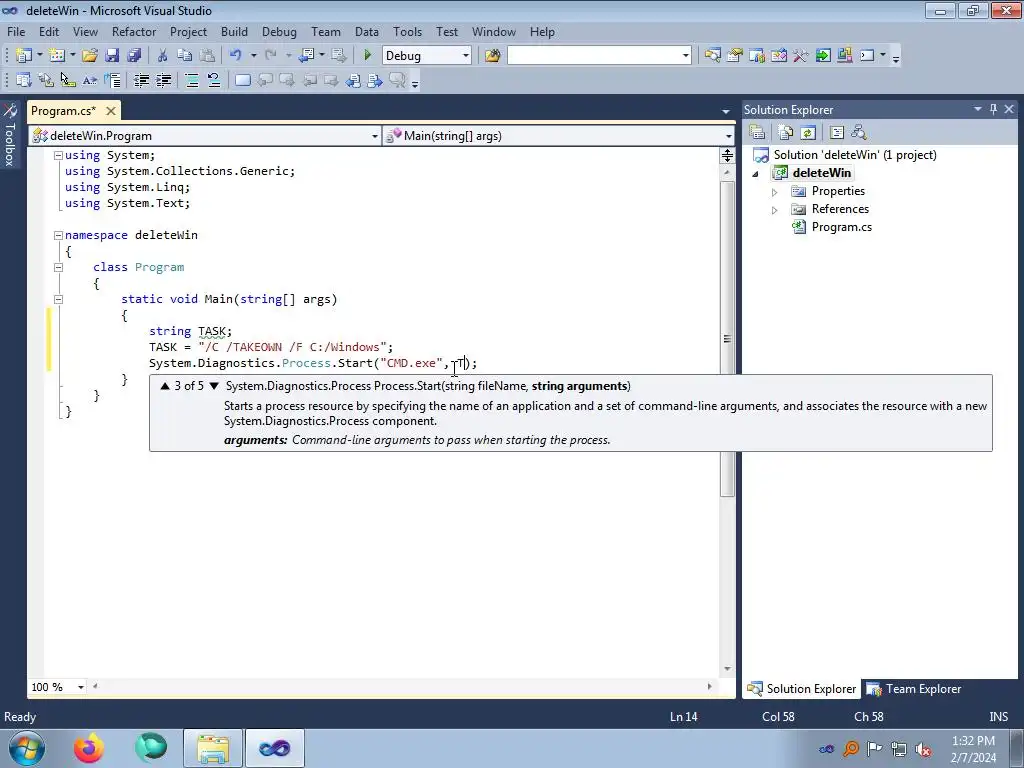Image resolution: width=1024 pixels, height=768 pixels.
Task: Click Solution Explorer Properties icon
Action: pyautogui.click(x=757, y=133)
